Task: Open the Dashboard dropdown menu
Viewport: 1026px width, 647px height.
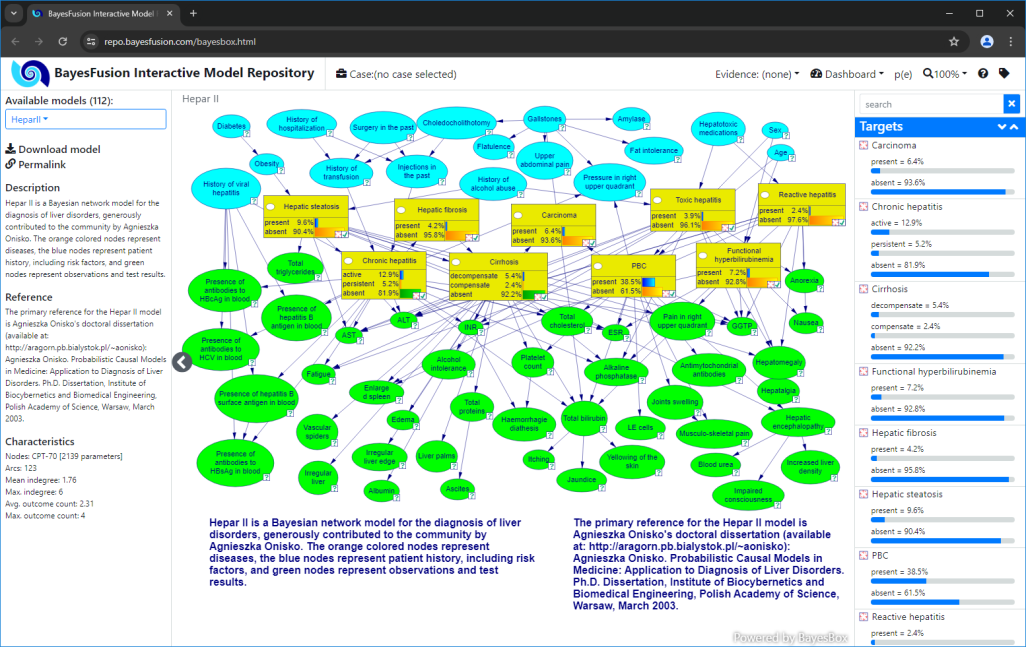Action: coord(847,74)
